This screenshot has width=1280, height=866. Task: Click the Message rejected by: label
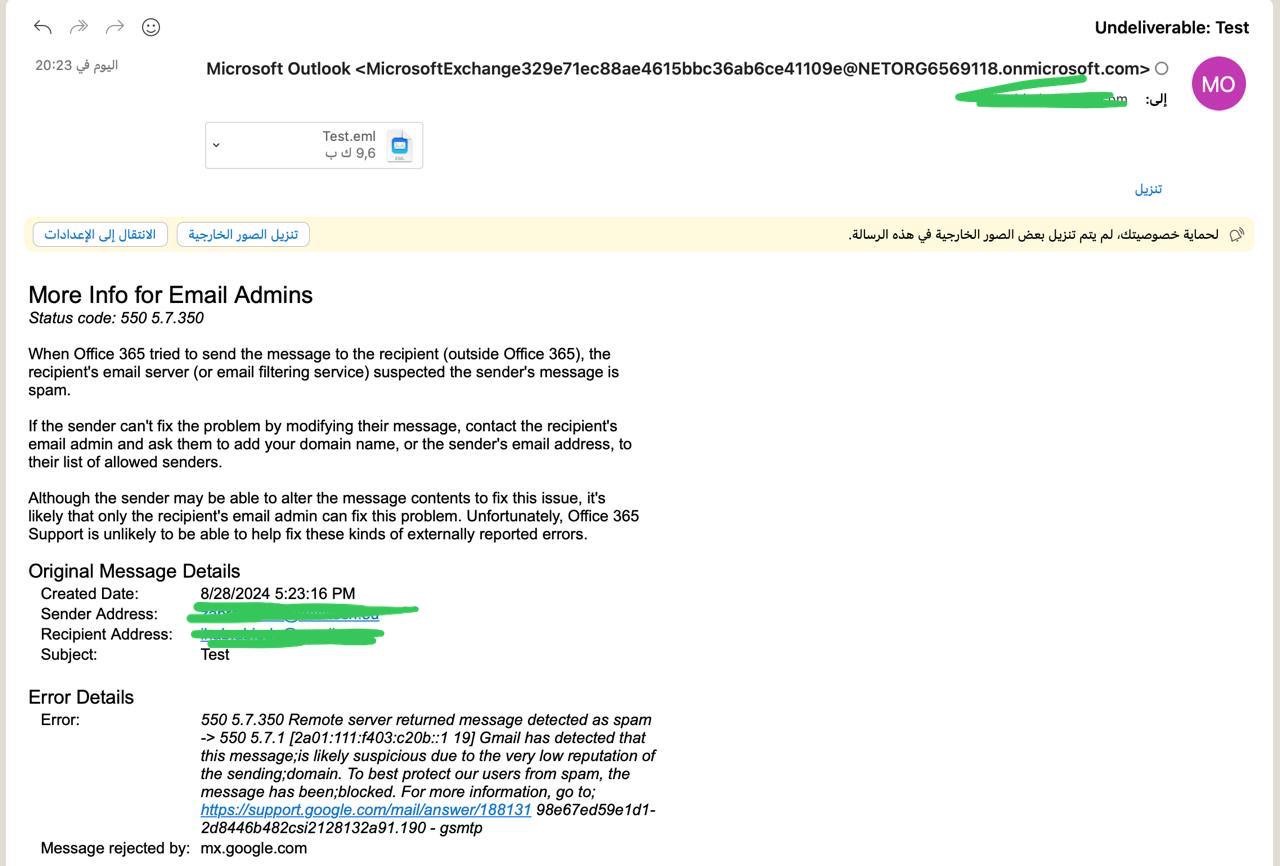point(115,848)
